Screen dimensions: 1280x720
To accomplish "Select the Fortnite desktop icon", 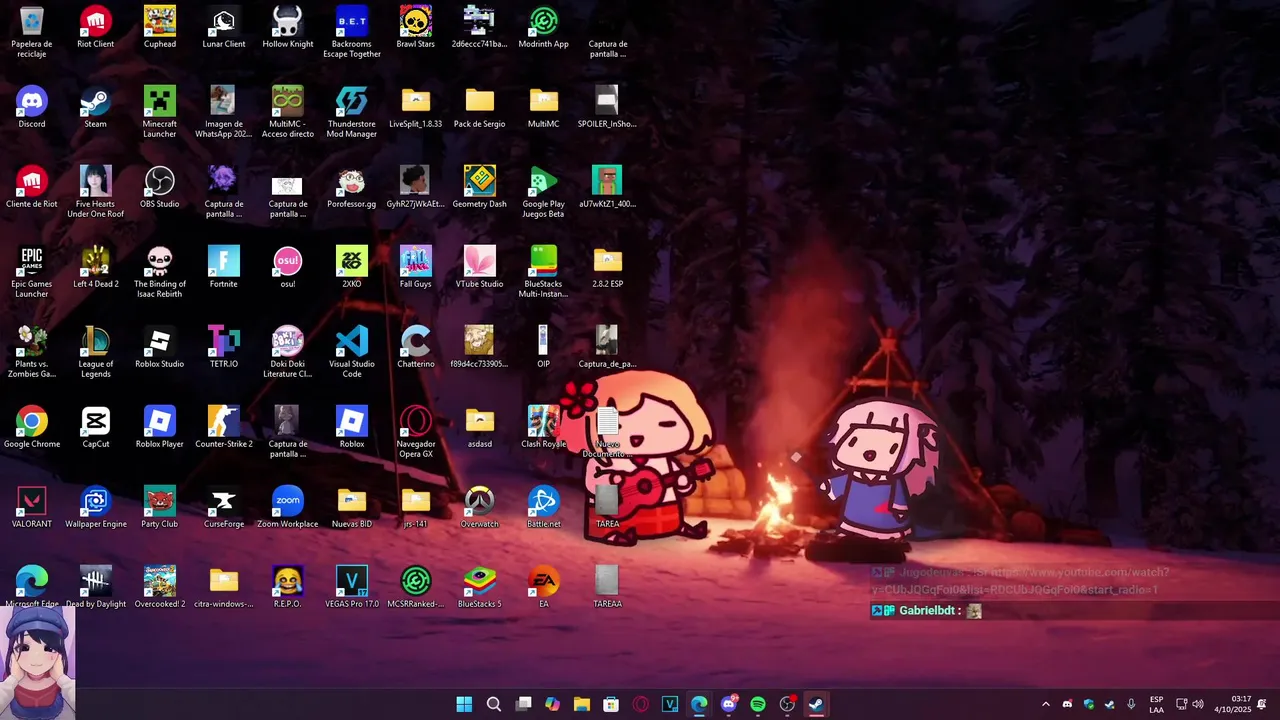I will click(x=224, y=267).
